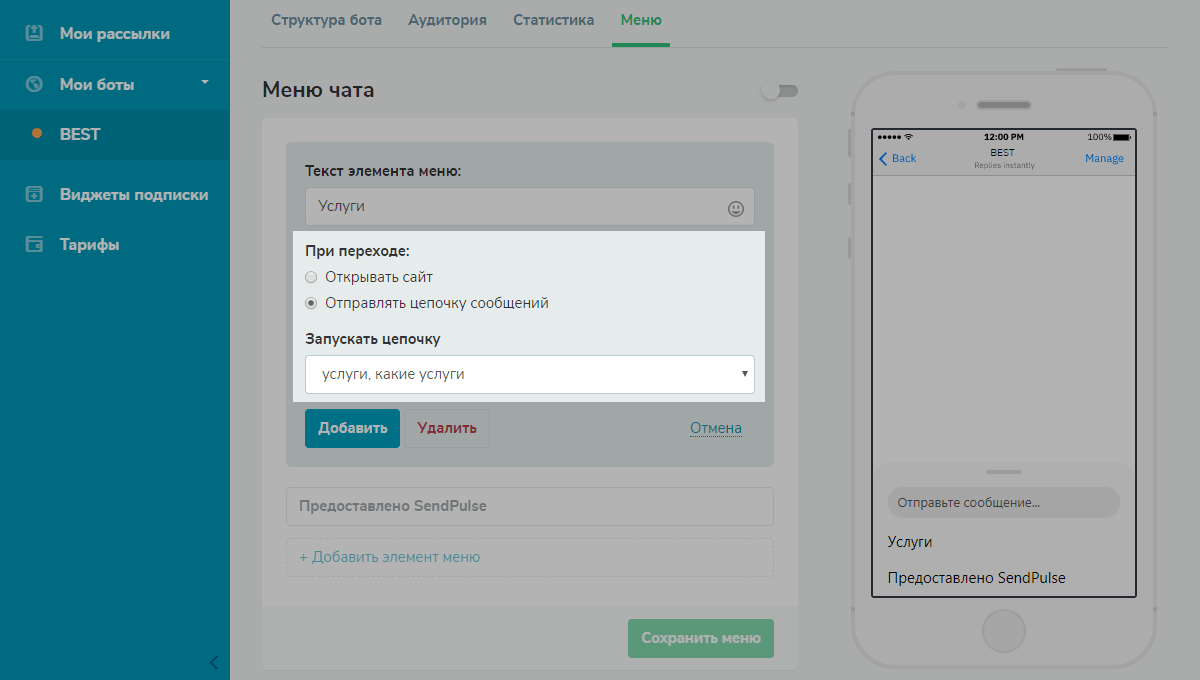1200x680 pixels.
Task: Click the orange dot beside BEST bot
Action: pos(37,133)
